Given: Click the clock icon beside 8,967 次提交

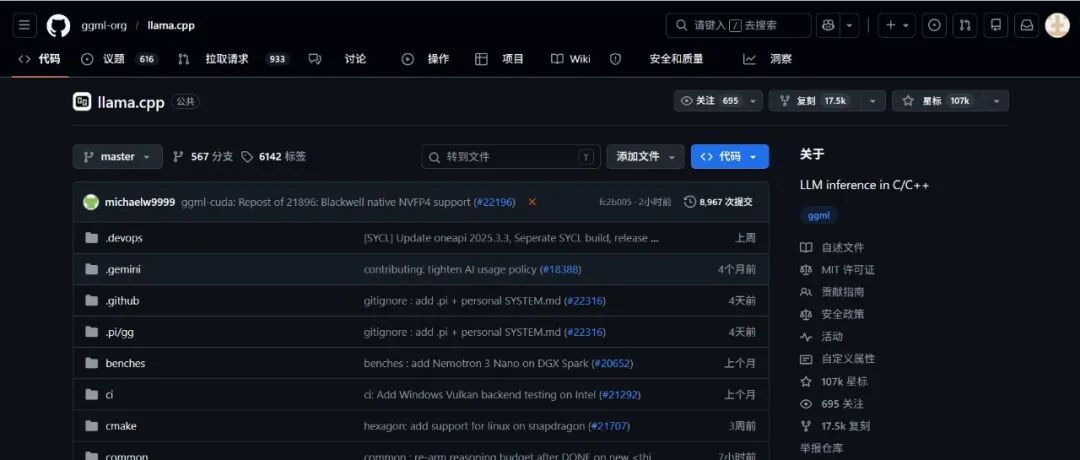Looking at the screenshot, I should pos(689,202).
